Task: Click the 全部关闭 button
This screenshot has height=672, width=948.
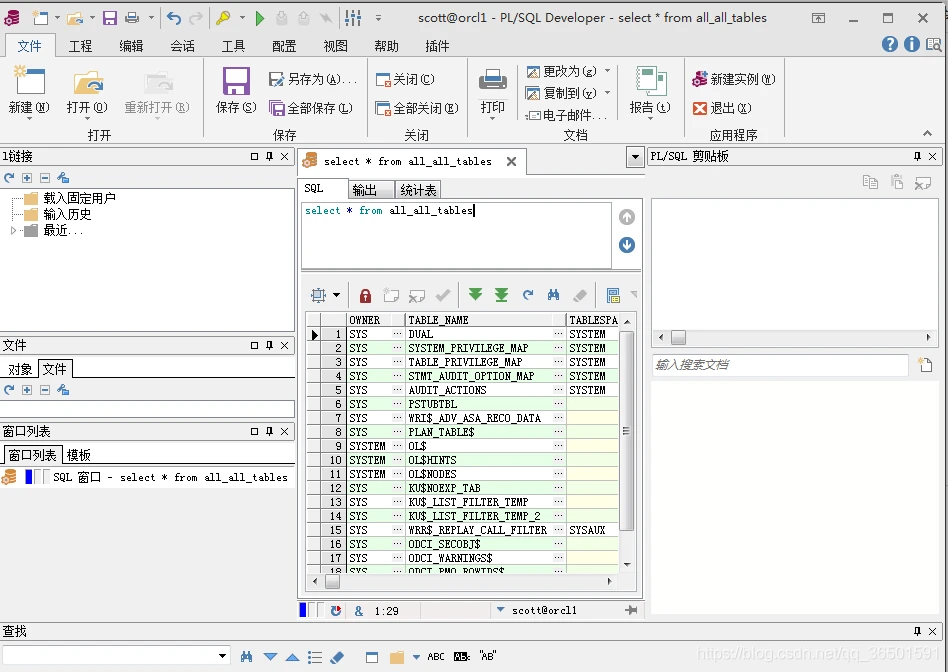Action: 417,108
